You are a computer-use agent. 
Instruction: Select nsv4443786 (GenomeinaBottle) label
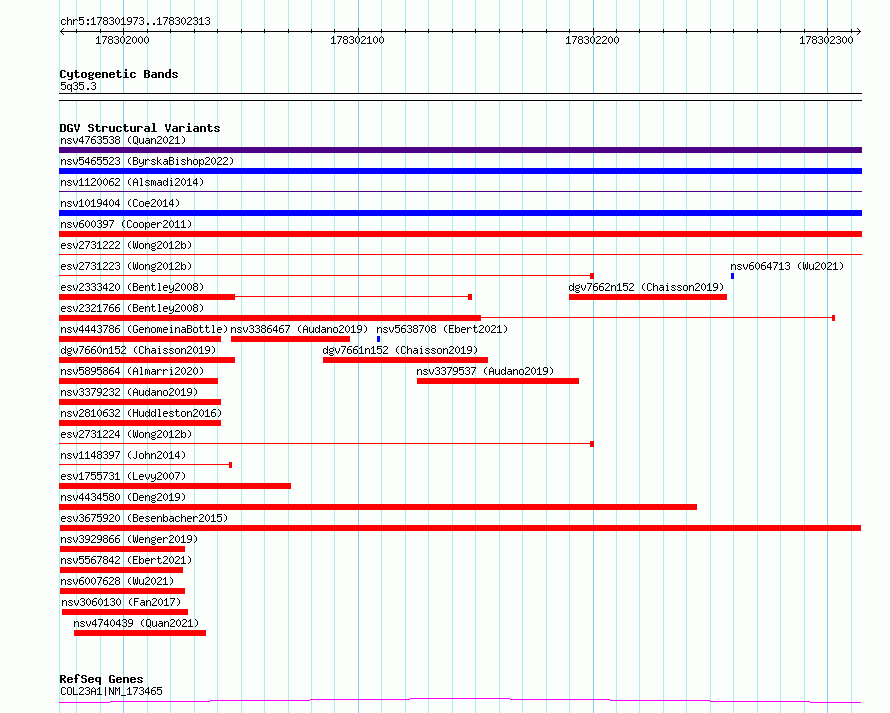[x=144, y=329]
